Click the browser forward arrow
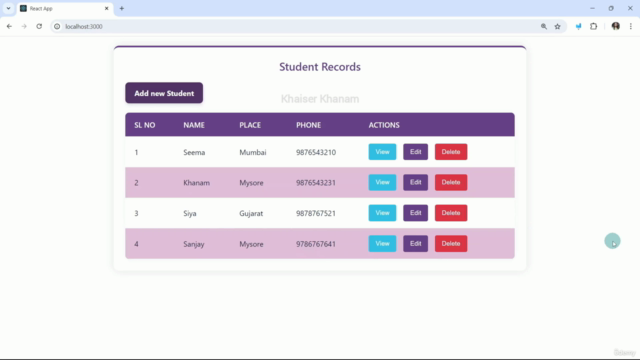Viewport: 640px width, 360px height. point(24,27)
